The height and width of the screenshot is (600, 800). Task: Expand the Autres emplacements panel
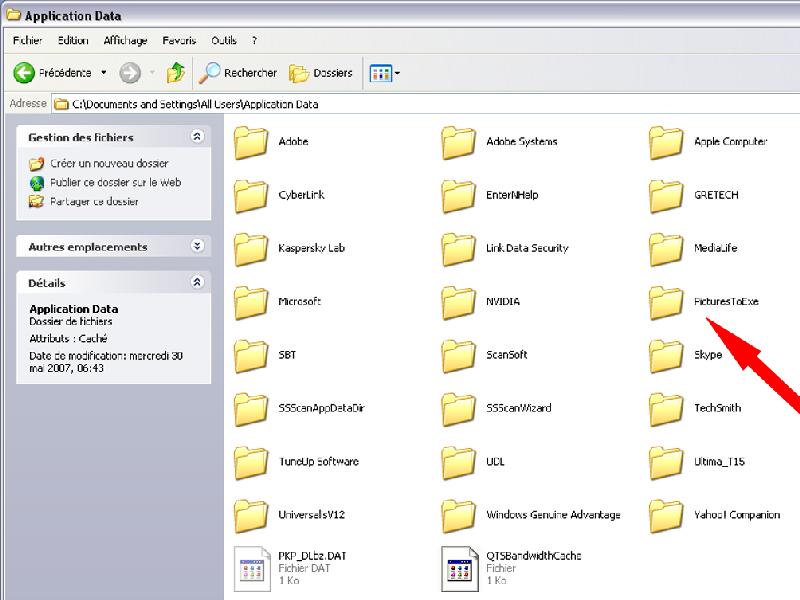click(197, 246)
